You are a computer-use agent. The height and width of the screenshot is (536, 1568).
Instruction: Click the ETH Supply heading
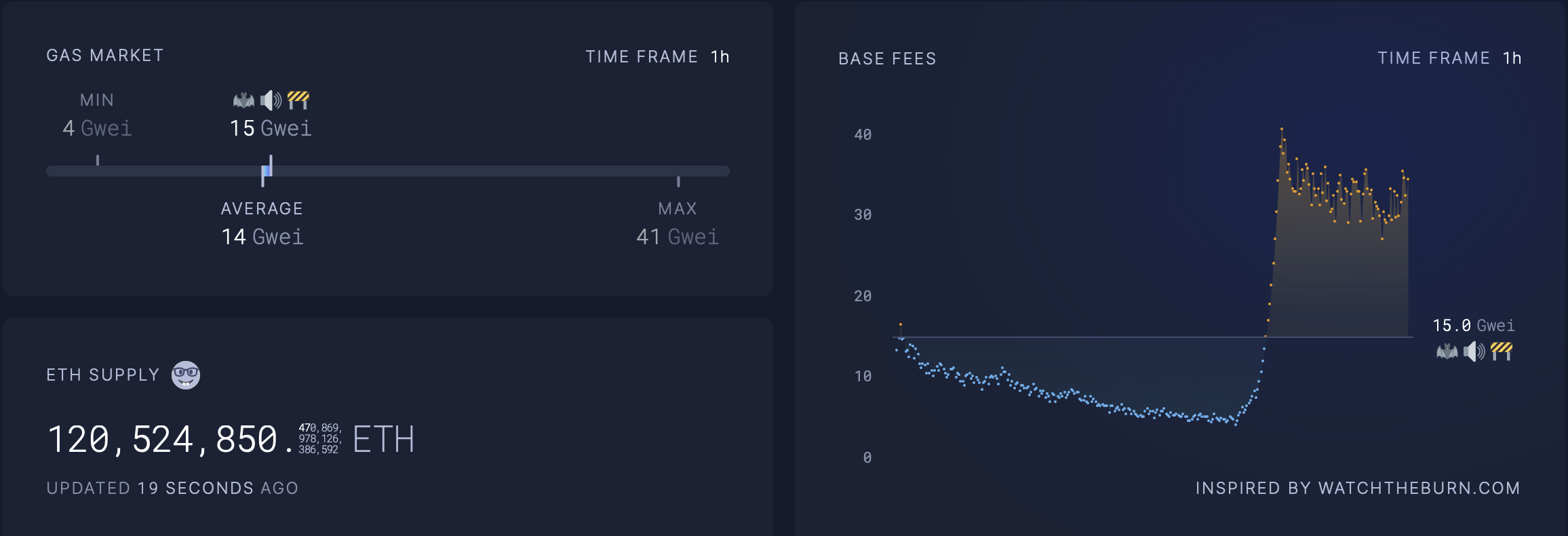[x=102, y=375]
